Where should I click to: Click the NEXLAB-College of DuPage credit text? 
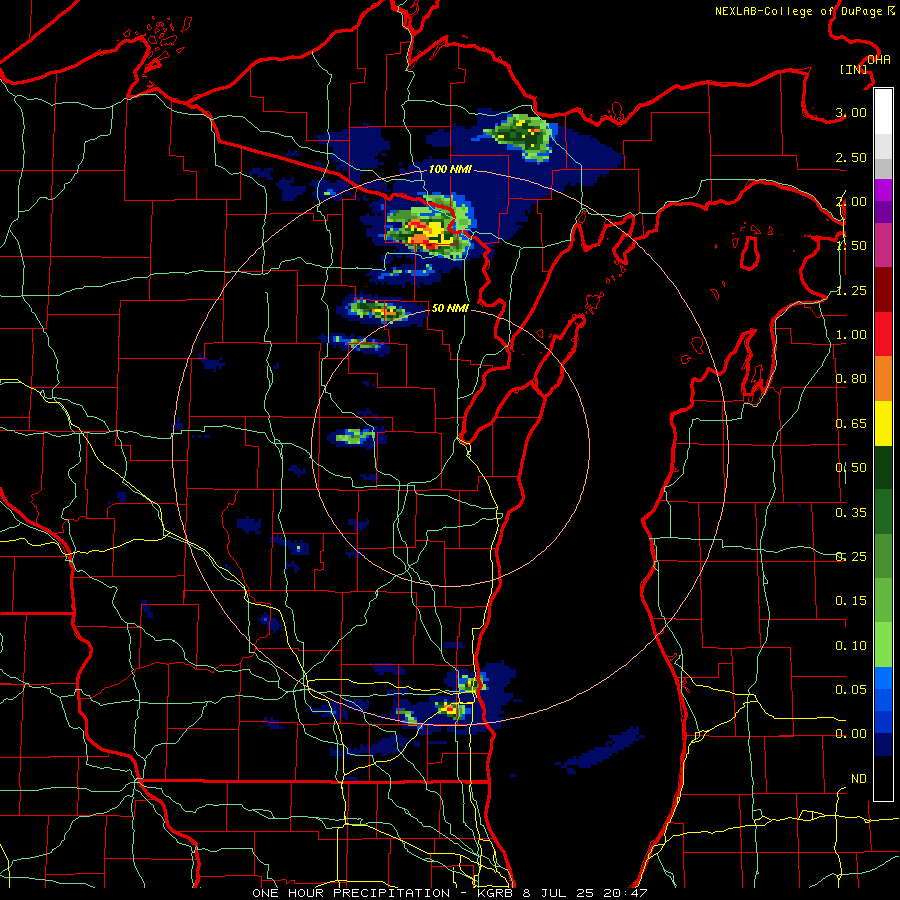tap(804, 11)
